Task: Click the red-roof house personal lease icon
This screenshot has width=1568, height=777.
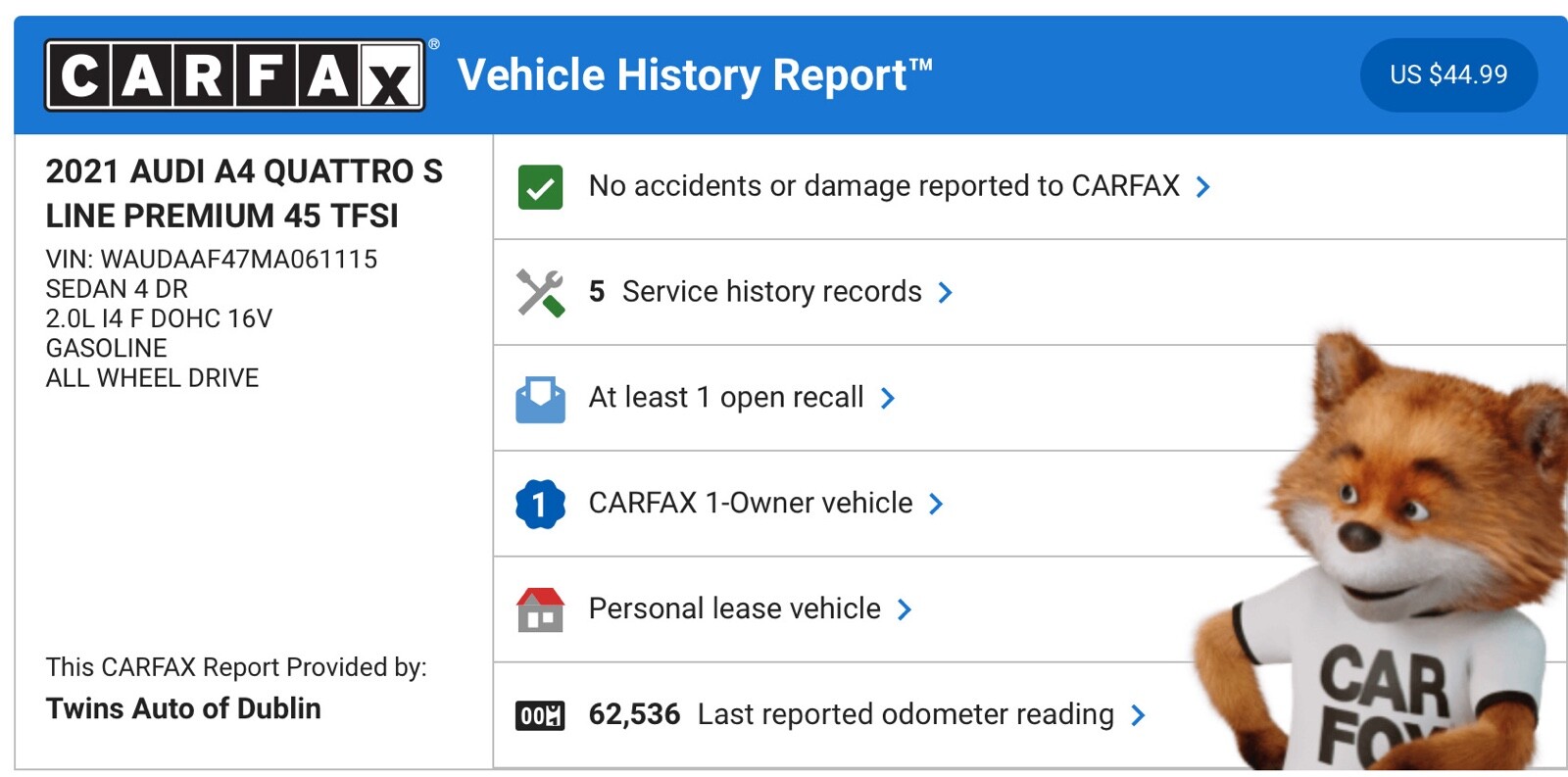Action: coord(540,609)
